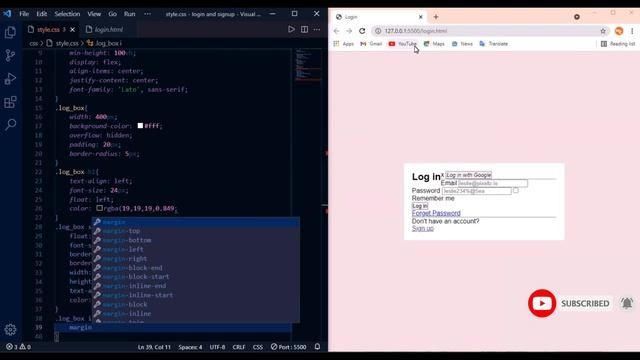Choose margin-bottom suggestion
The image size is (640, 360).
tap(196, 240)
